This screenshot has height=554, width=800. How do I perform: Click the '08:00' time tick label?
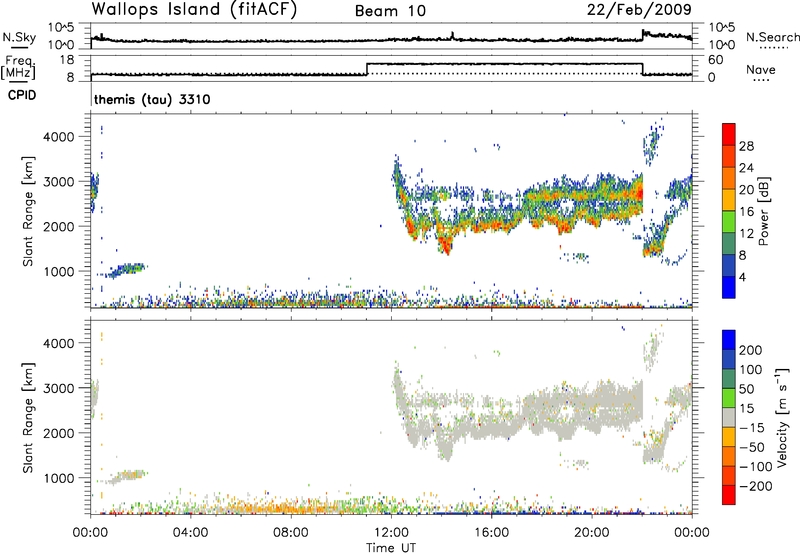[291, 533]
